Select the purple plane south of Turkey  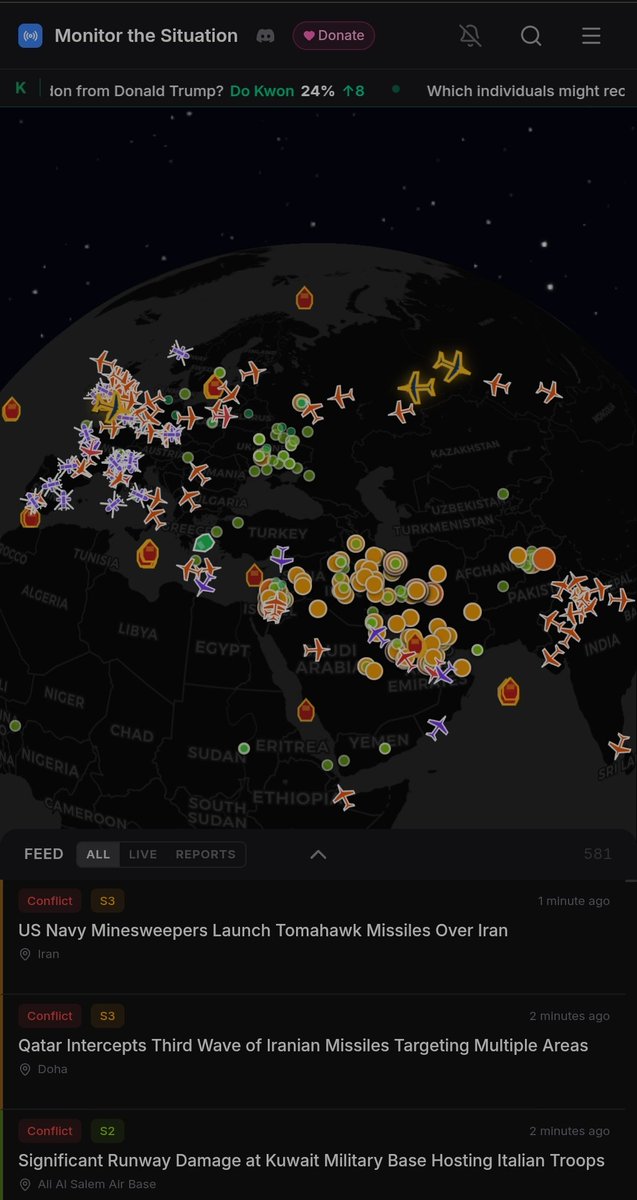[281, 559]
